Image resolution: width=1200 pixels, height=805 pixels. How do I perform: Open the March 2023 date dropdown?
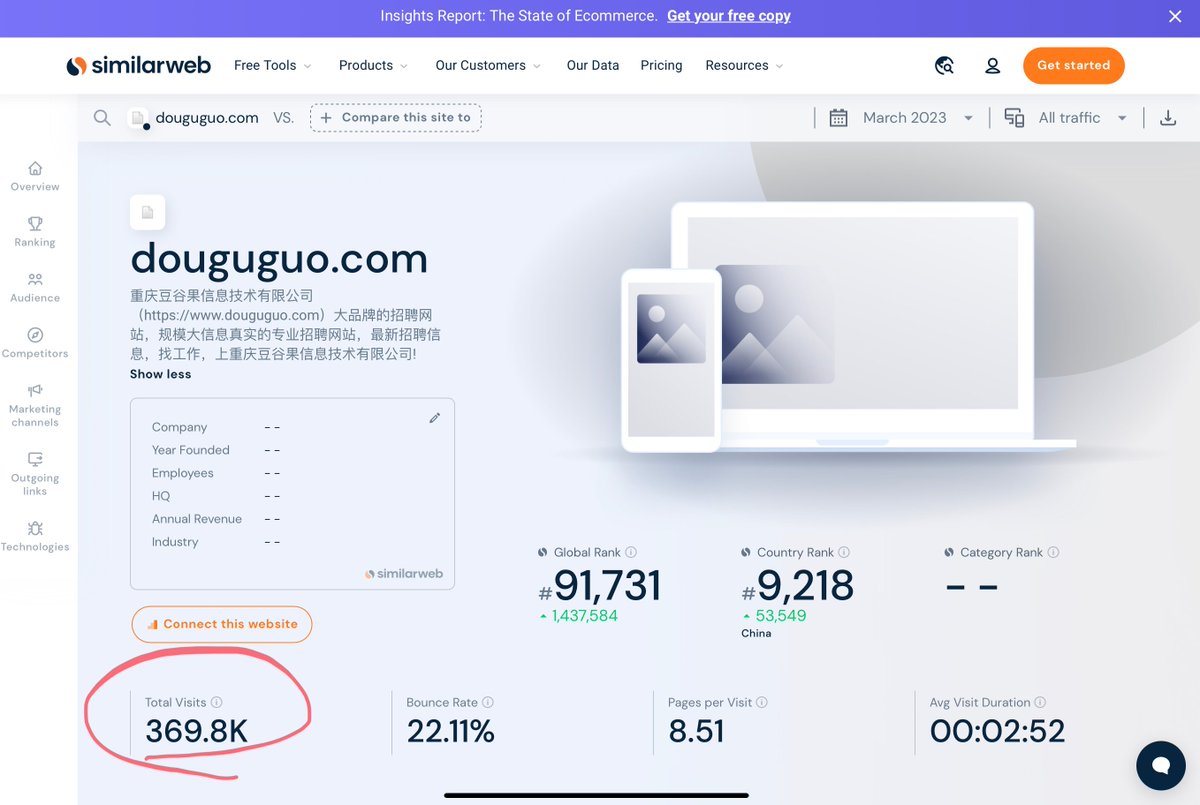click(x=918, y=118)
